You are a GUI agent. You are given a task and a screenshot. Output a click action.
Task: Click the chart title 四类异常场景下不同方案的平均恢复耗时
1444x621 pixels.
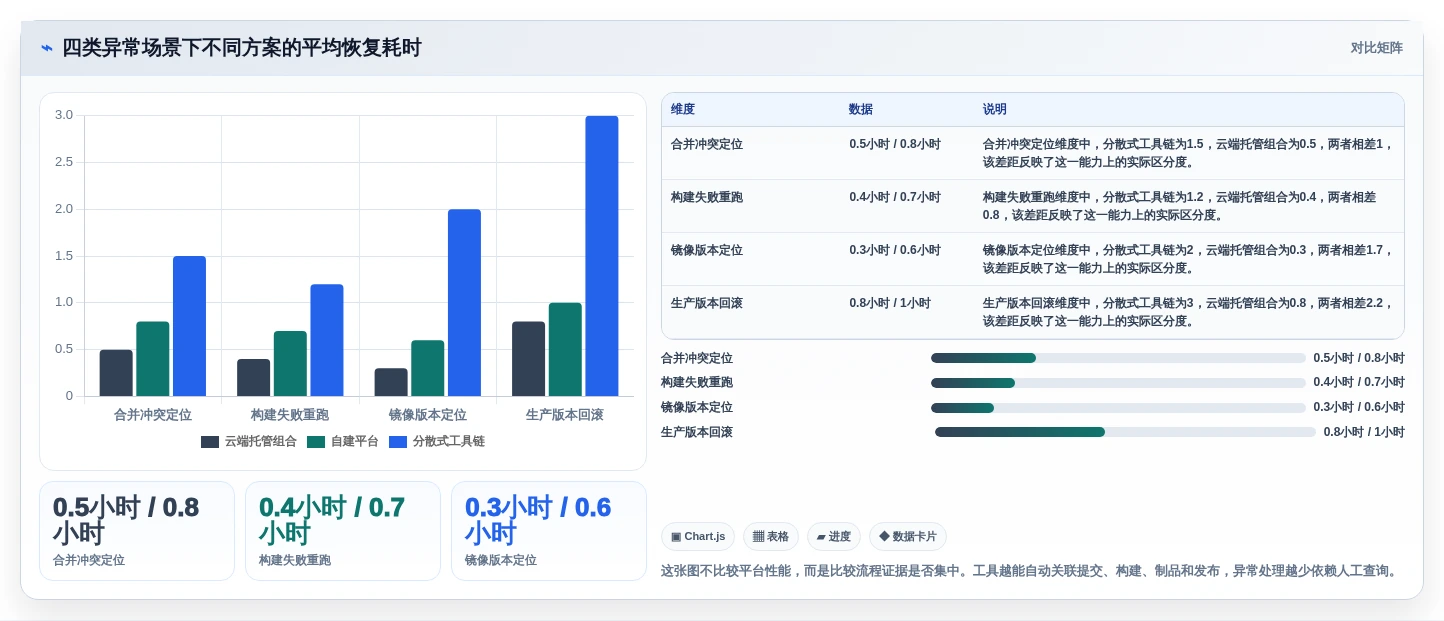click(x=242, y=48)
